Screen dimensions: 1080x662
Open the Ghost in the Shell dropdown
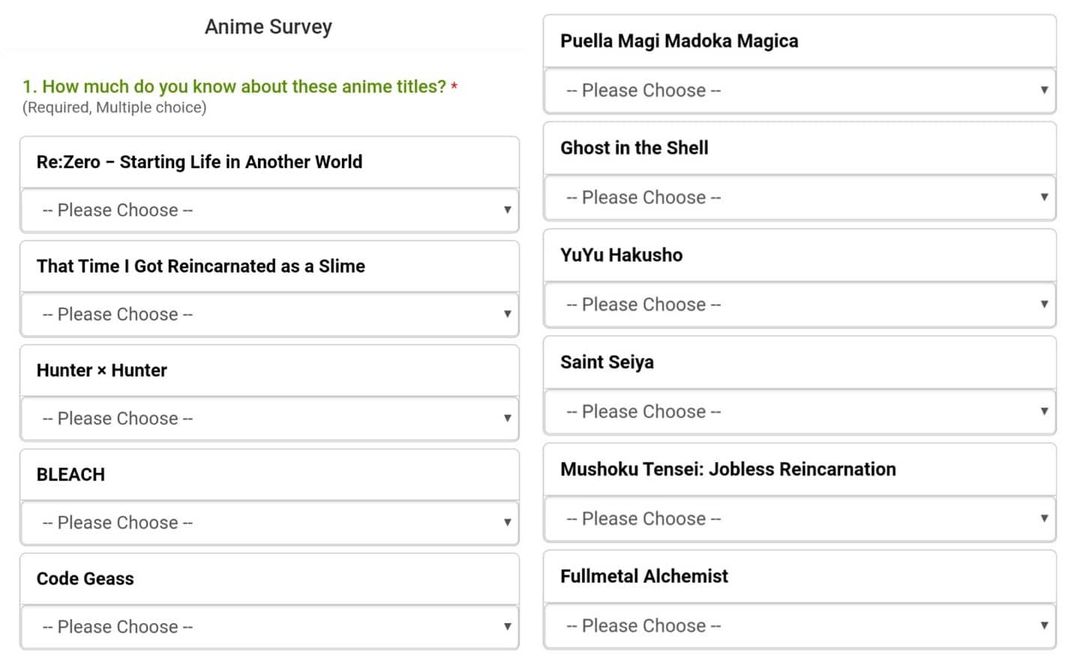798,197
